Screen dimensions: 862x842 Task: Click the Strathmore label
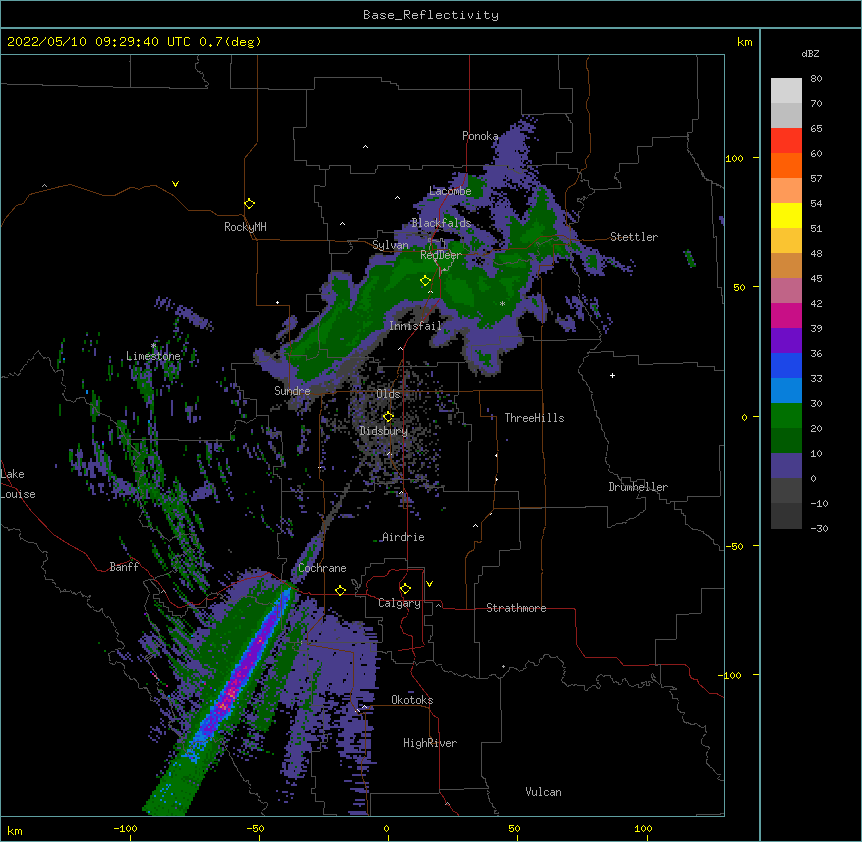[x=516, y=608]
